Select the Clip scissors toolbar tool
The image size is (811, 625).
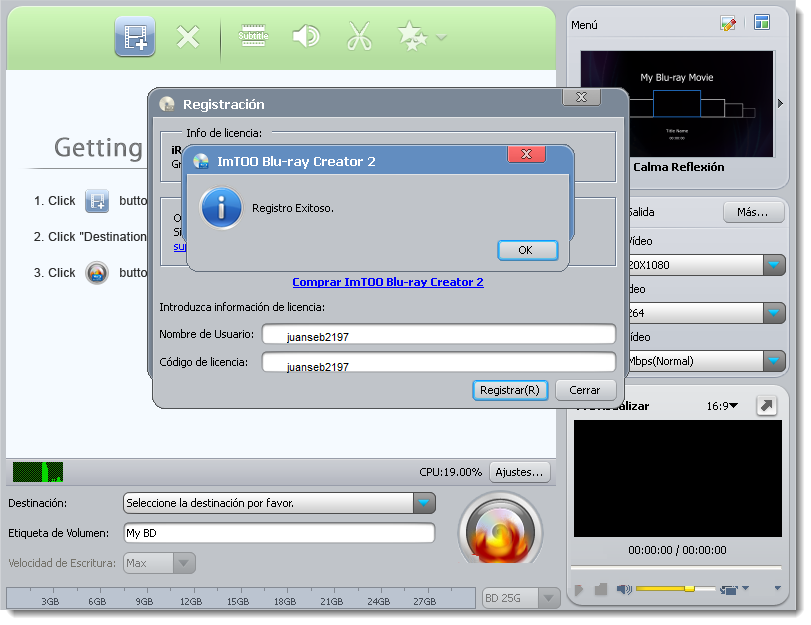pyautogui.click(x=359, y=36)
